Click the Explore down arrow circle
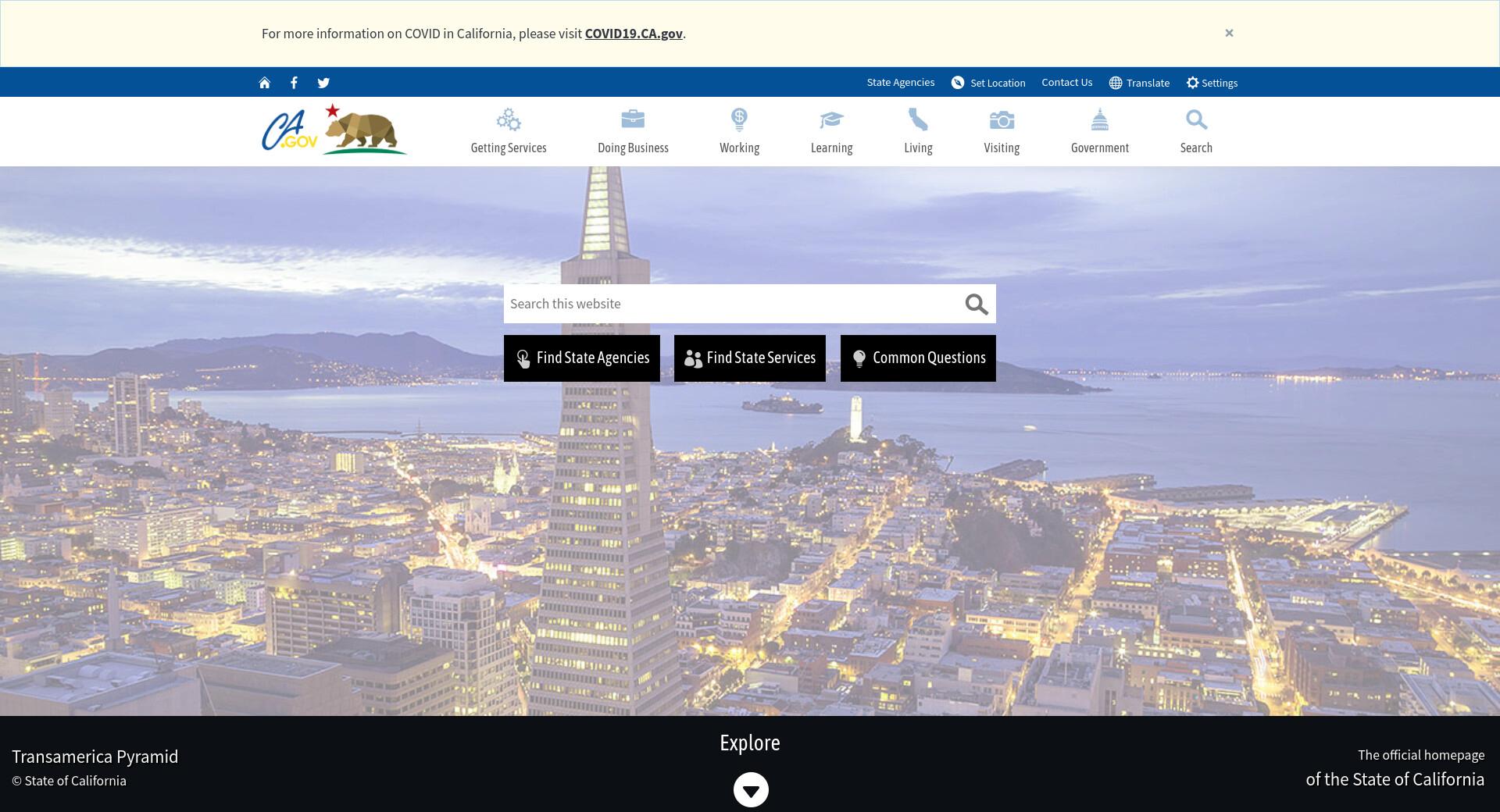 tap(751, 789)
